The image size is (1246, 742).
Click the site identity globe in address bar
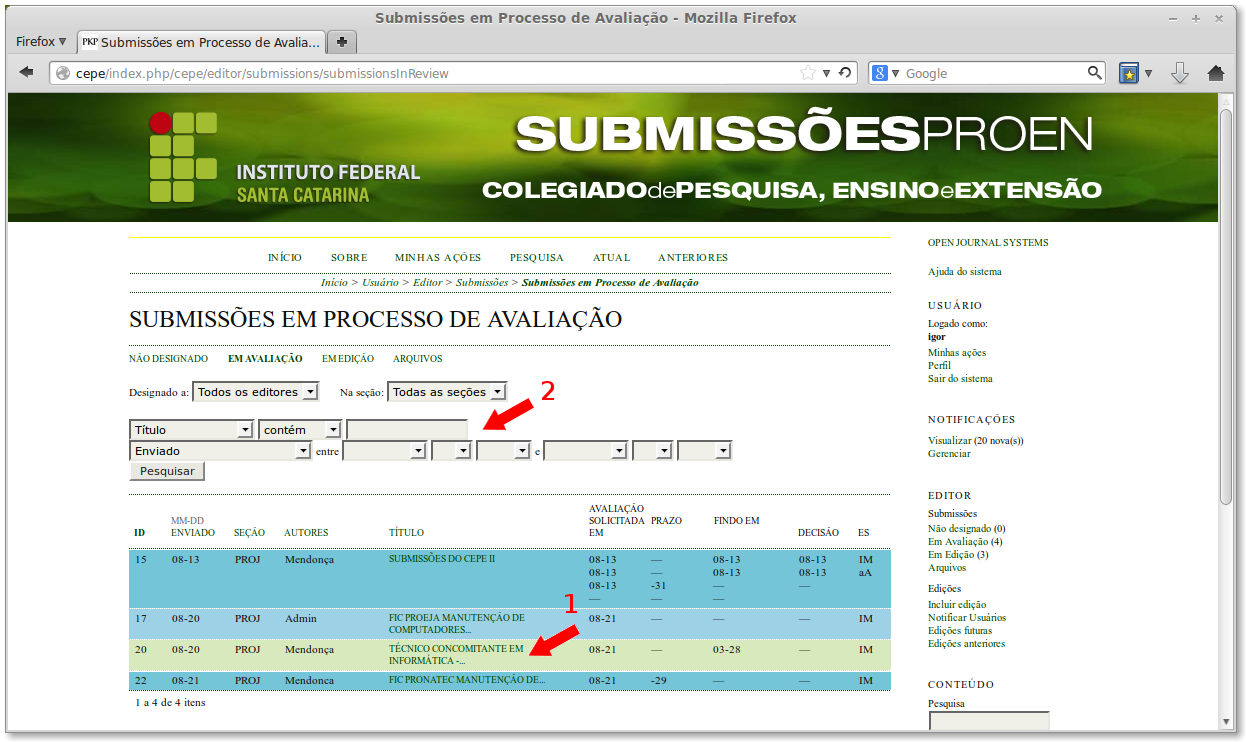pyautogui.click(x=62, y=72)
